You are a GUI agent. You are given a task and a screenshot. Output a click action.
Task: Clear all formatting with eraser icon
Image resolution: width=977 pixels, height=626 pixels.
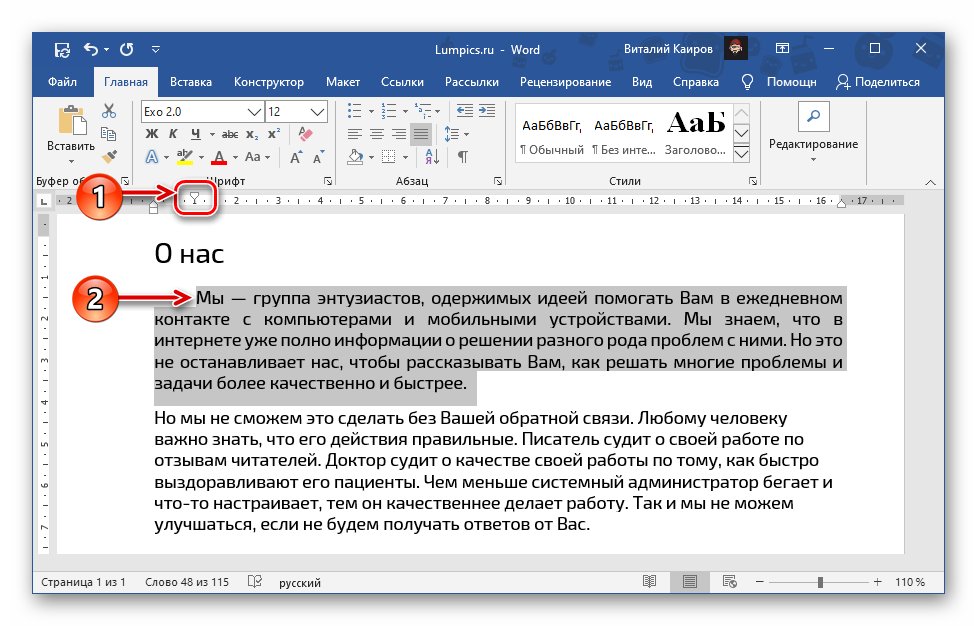tap(307, 133)
